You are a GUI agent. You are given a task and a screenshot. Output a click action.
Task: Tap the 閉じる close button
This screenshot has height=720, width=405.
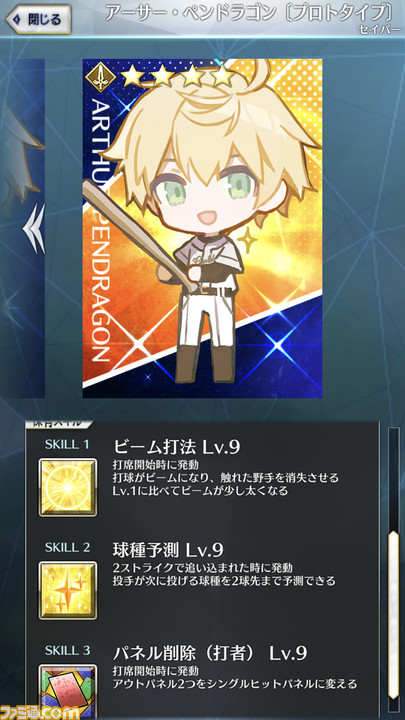point(38,19)
